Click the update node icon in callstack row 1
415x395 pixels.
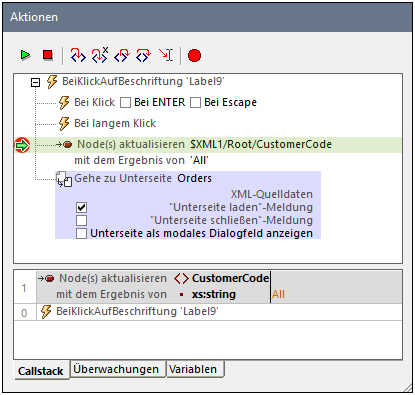click(46, 278)
